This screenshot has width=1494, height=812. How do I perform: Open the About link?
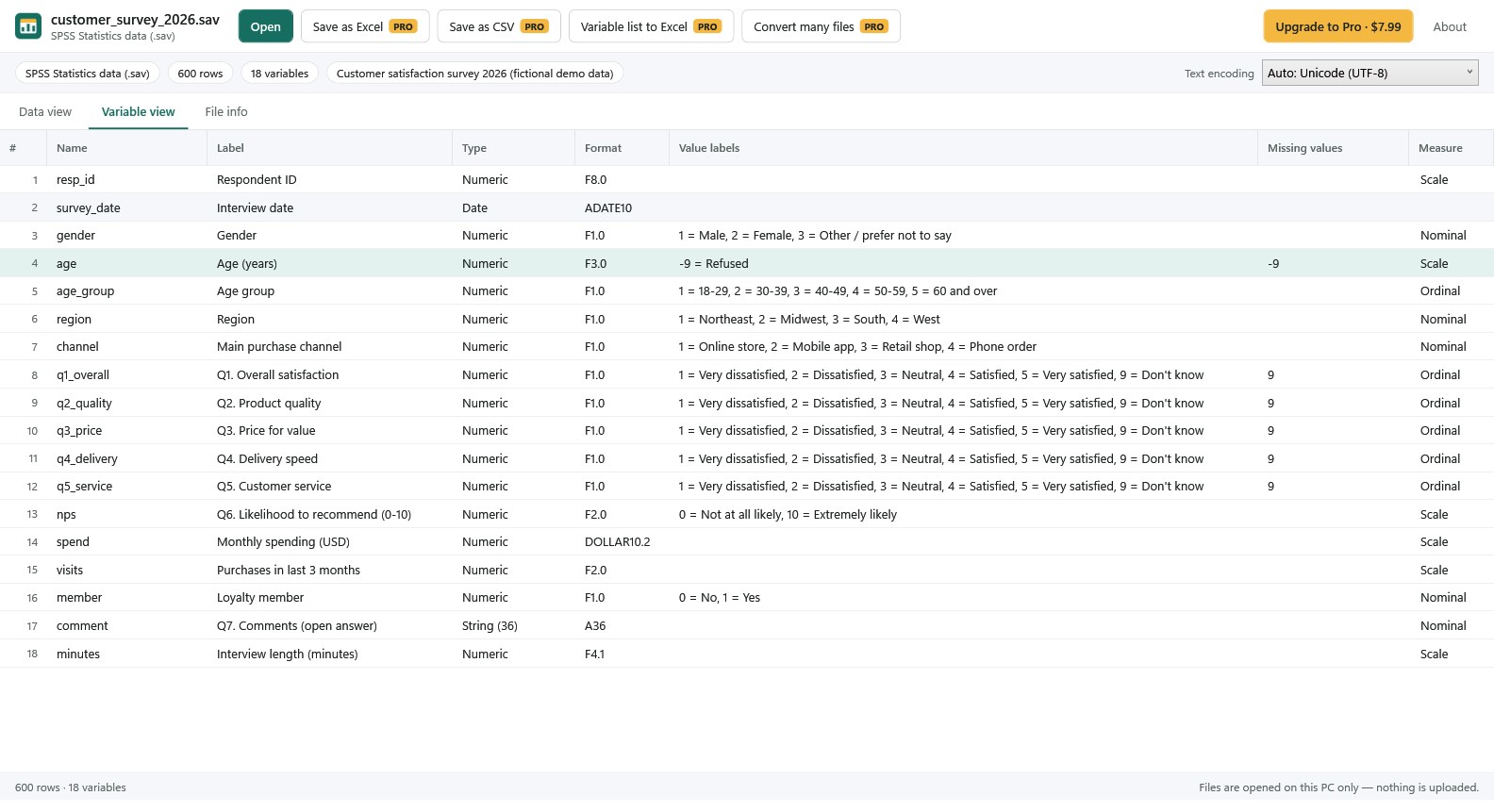(1450, 26)
